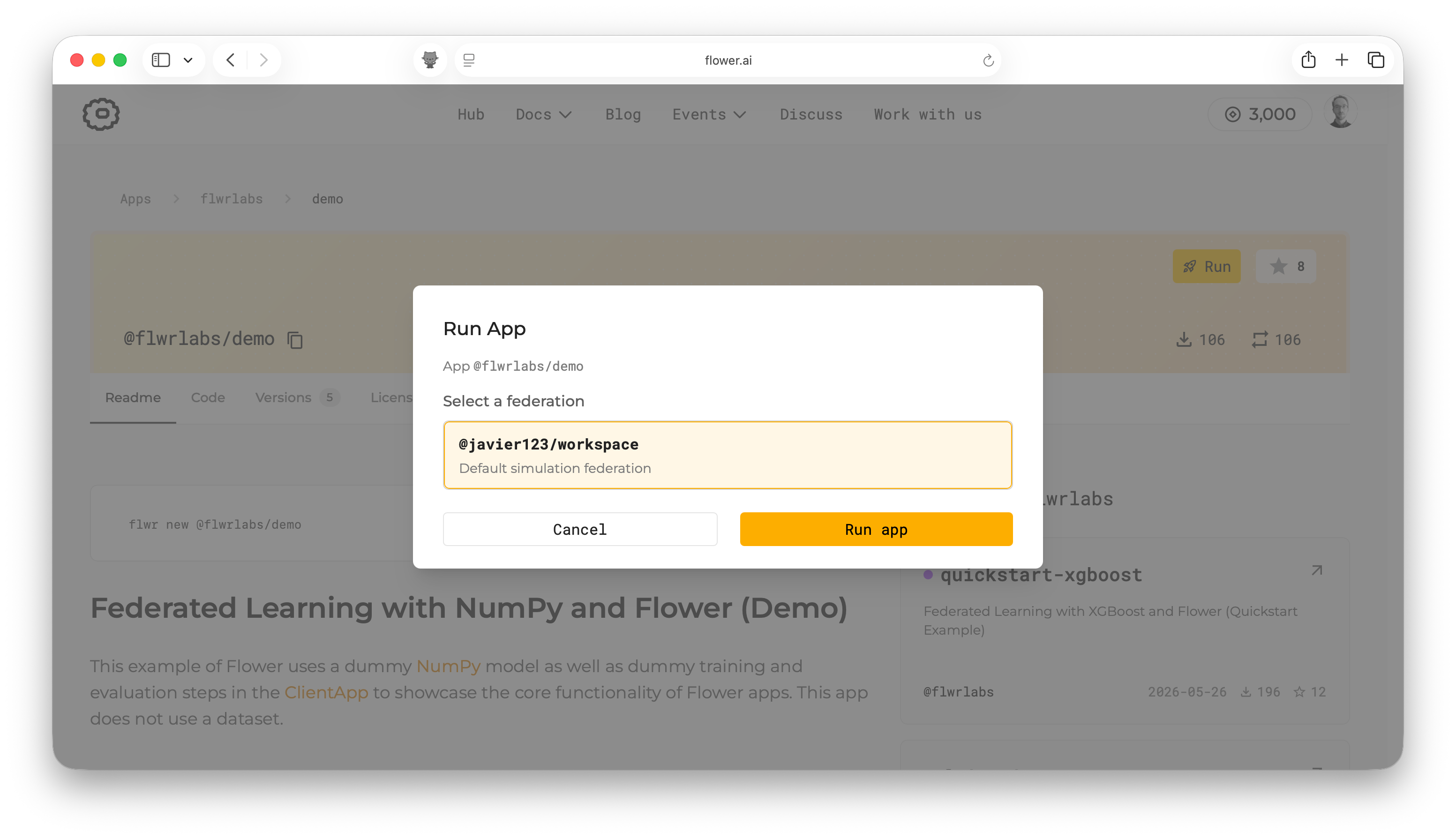Select the @javier123/workspace federation

tap(727, 455)
